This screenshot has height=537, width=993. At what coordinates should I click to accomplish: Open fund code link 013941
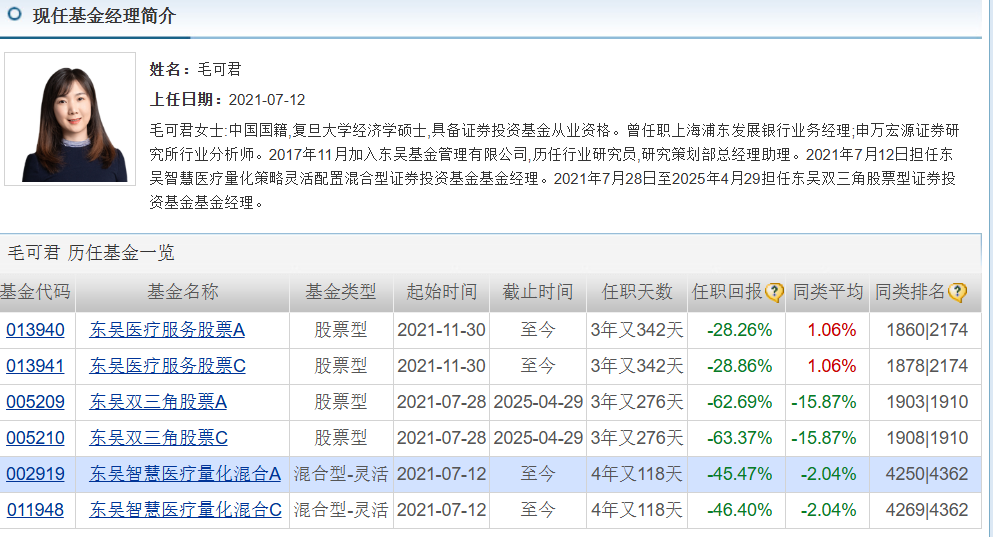(35, 366)
